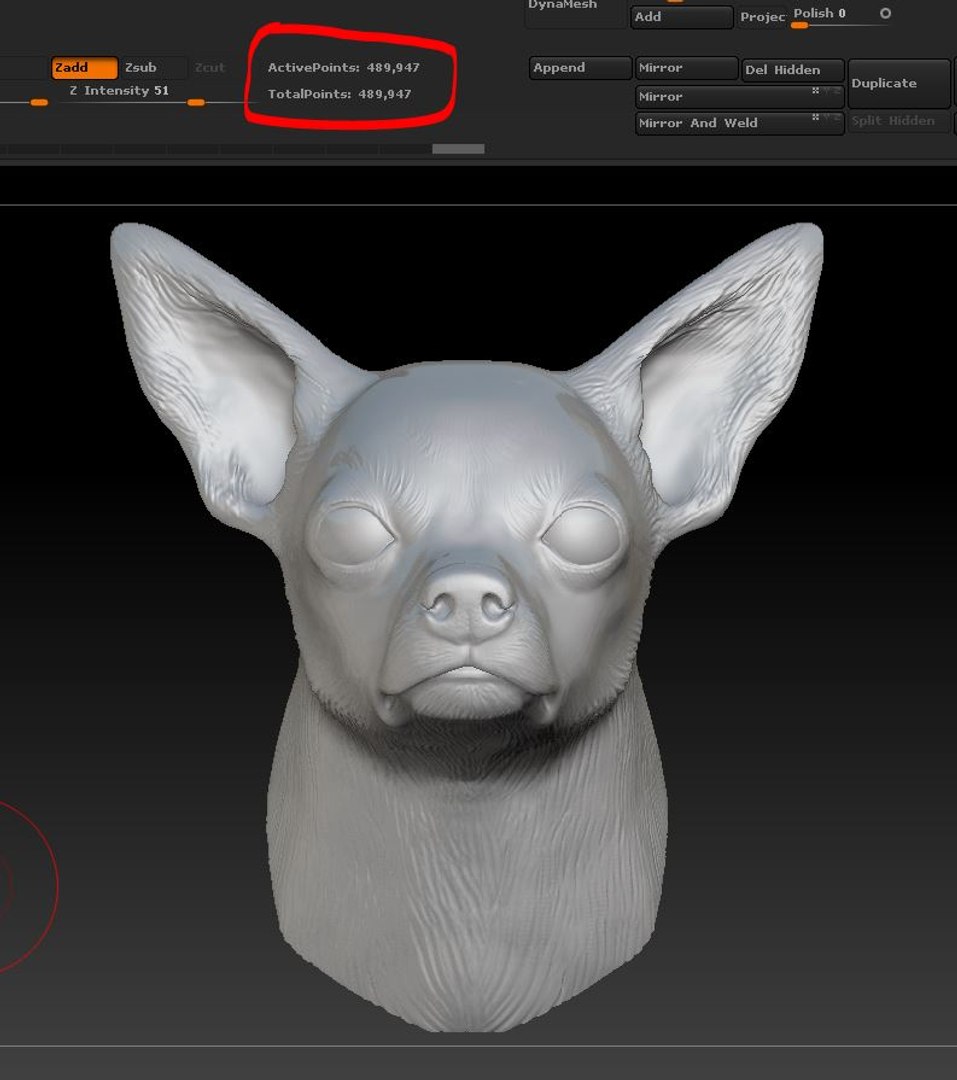The image size is (957, 1080).
Task: Toggle X axis icon on Mirror And Weld
Action: point(816,117)
